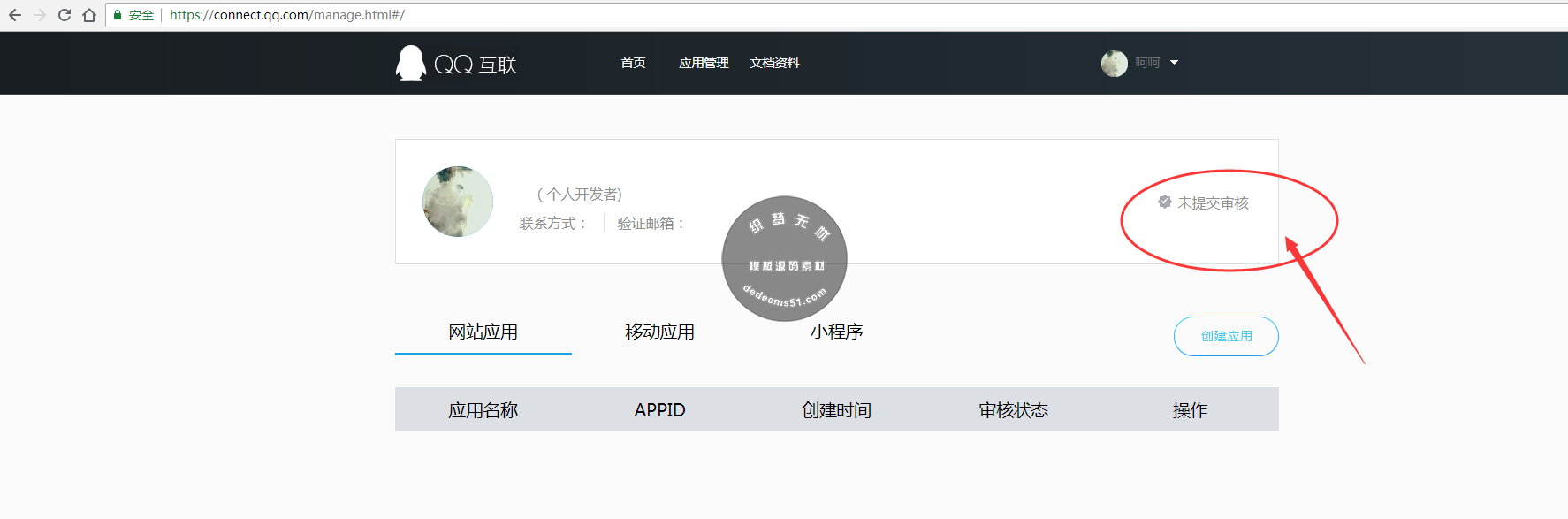
Task: Click the browser forward arrow
Action: (40, 15)
